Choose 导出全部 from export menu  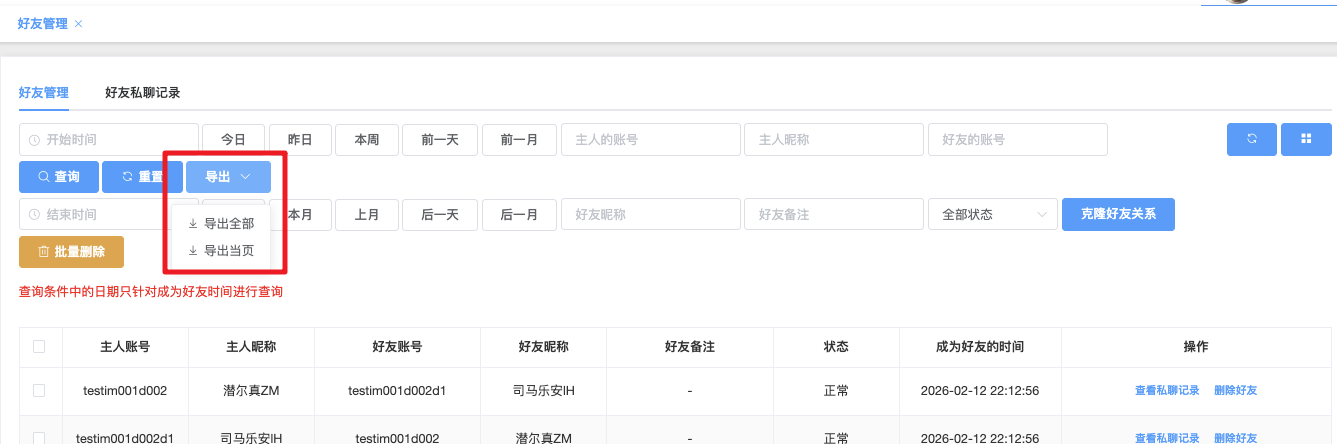tap(220, 224)
